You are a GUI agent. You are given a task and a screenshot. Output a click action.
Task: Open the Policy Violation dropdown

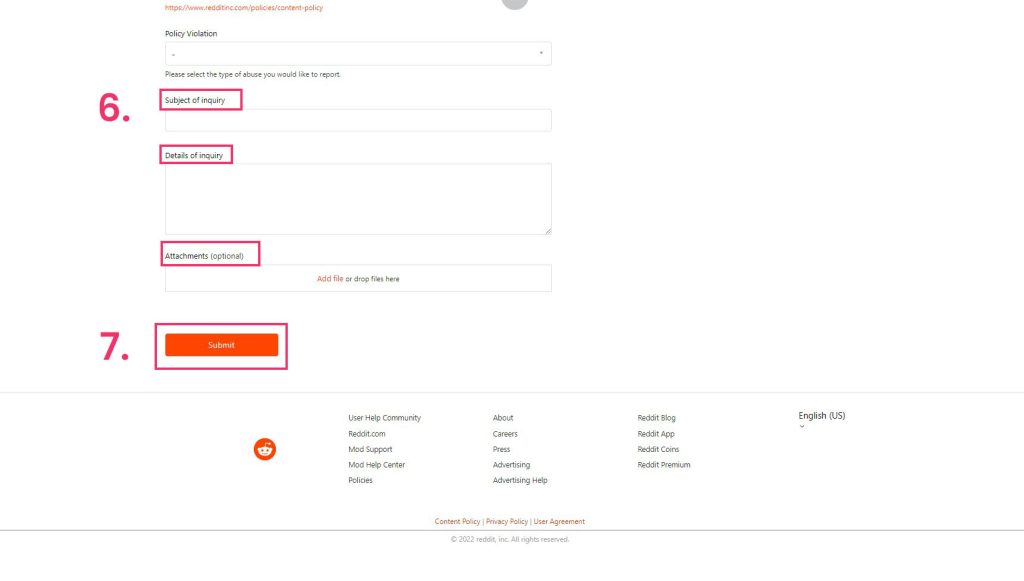tap(358, 54)
